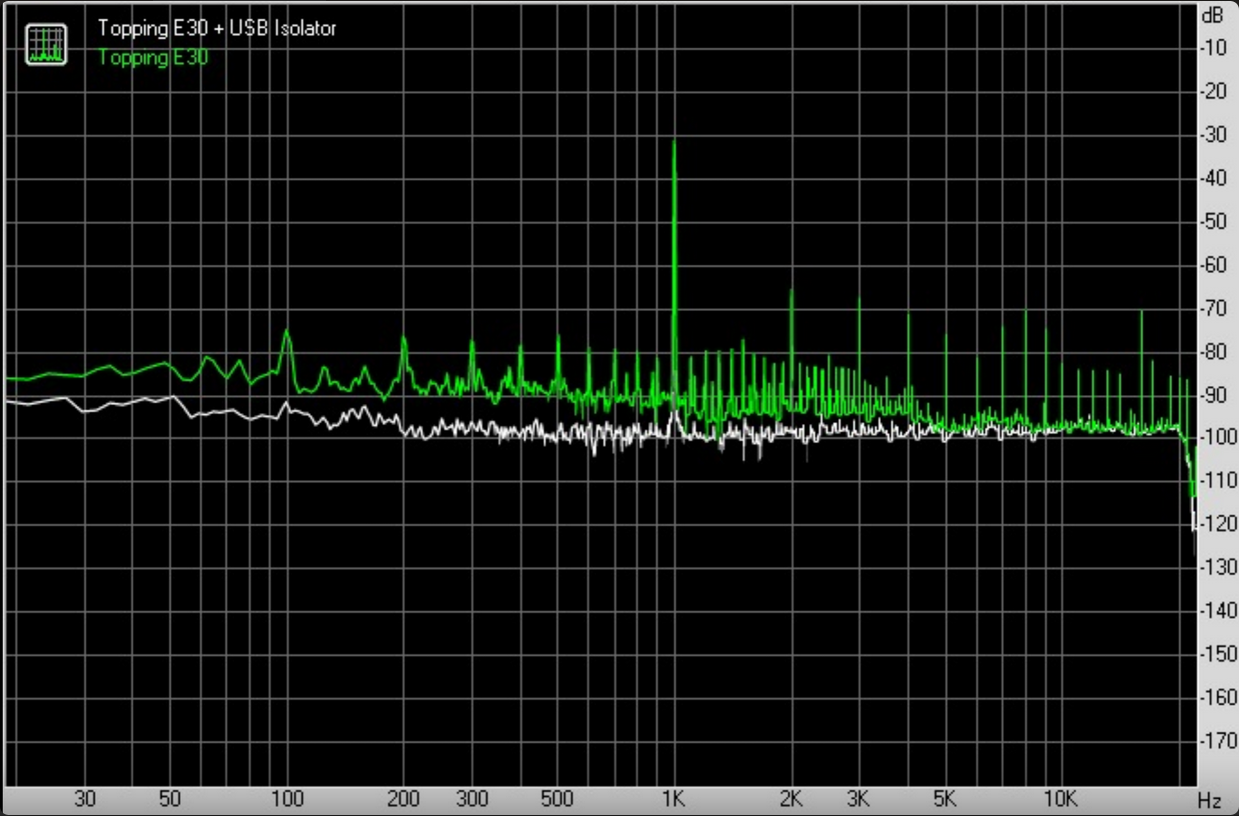Screen dimensions: 1248x820
Task: Click the 10K frequency label
Action: point(1060,800)
